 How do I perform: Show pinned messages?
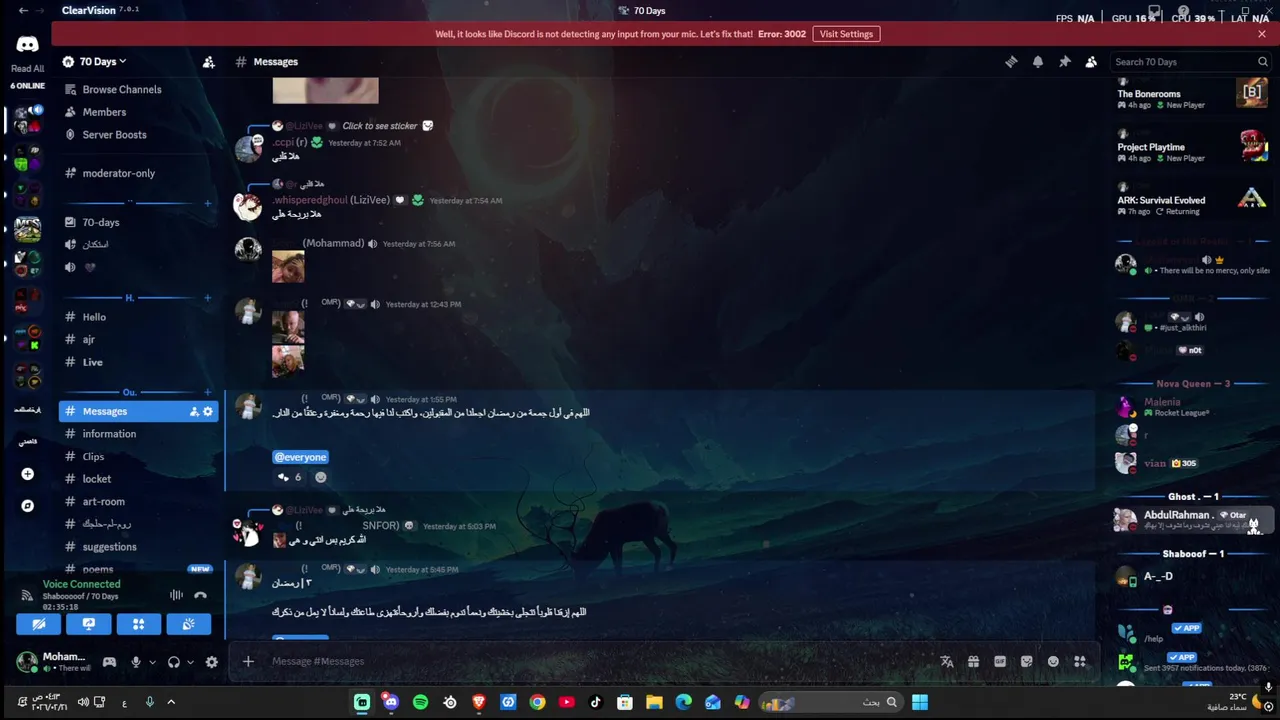click(1065, 62)
